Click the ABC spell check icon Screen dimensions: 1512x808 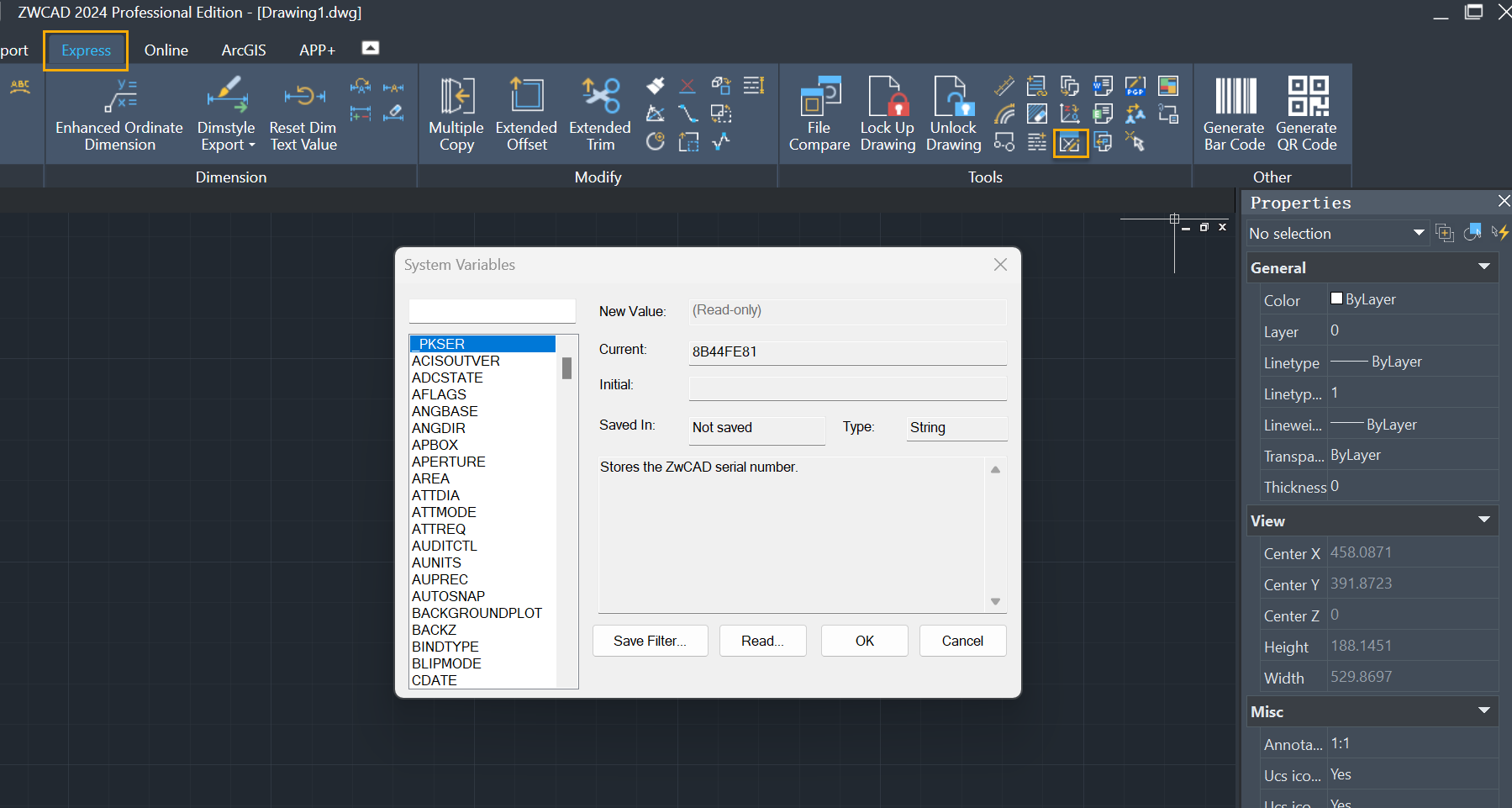[x=20, y=87]
